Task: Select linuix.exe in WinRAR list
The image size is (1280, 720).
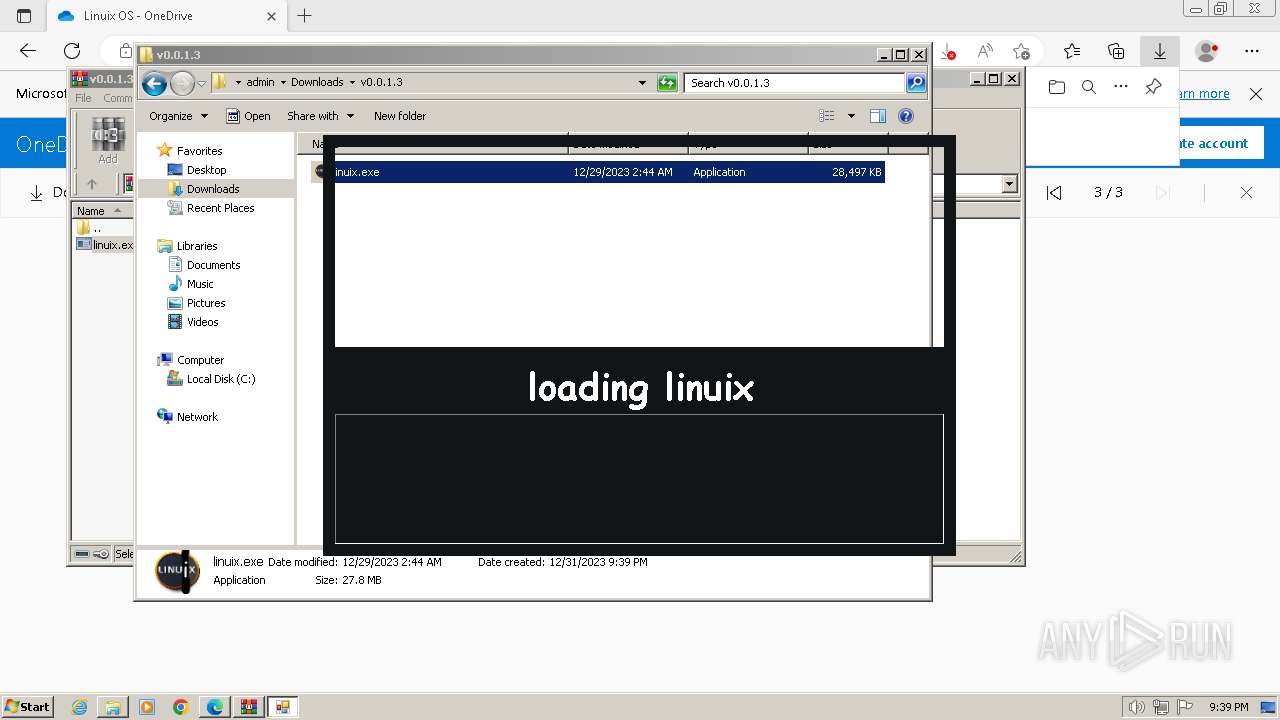Action: 105,245
